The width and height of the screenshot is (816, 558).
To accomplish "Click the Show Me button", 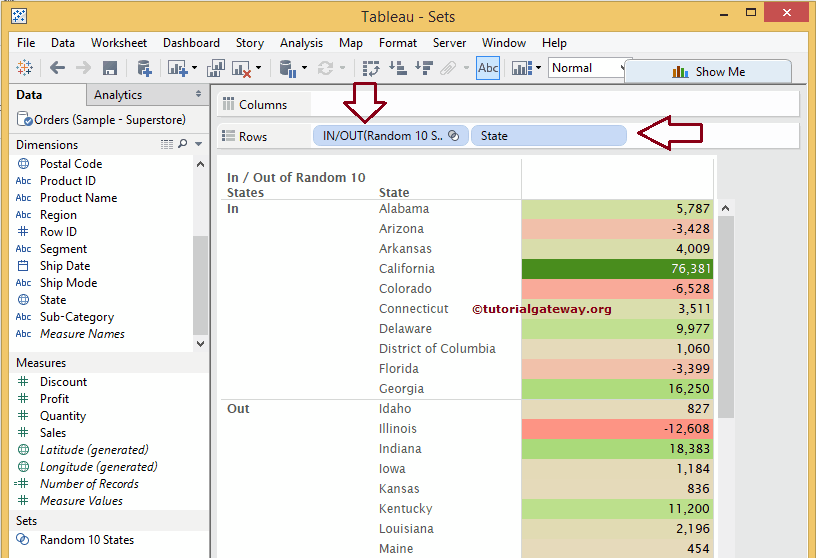I will pos(708,72).
